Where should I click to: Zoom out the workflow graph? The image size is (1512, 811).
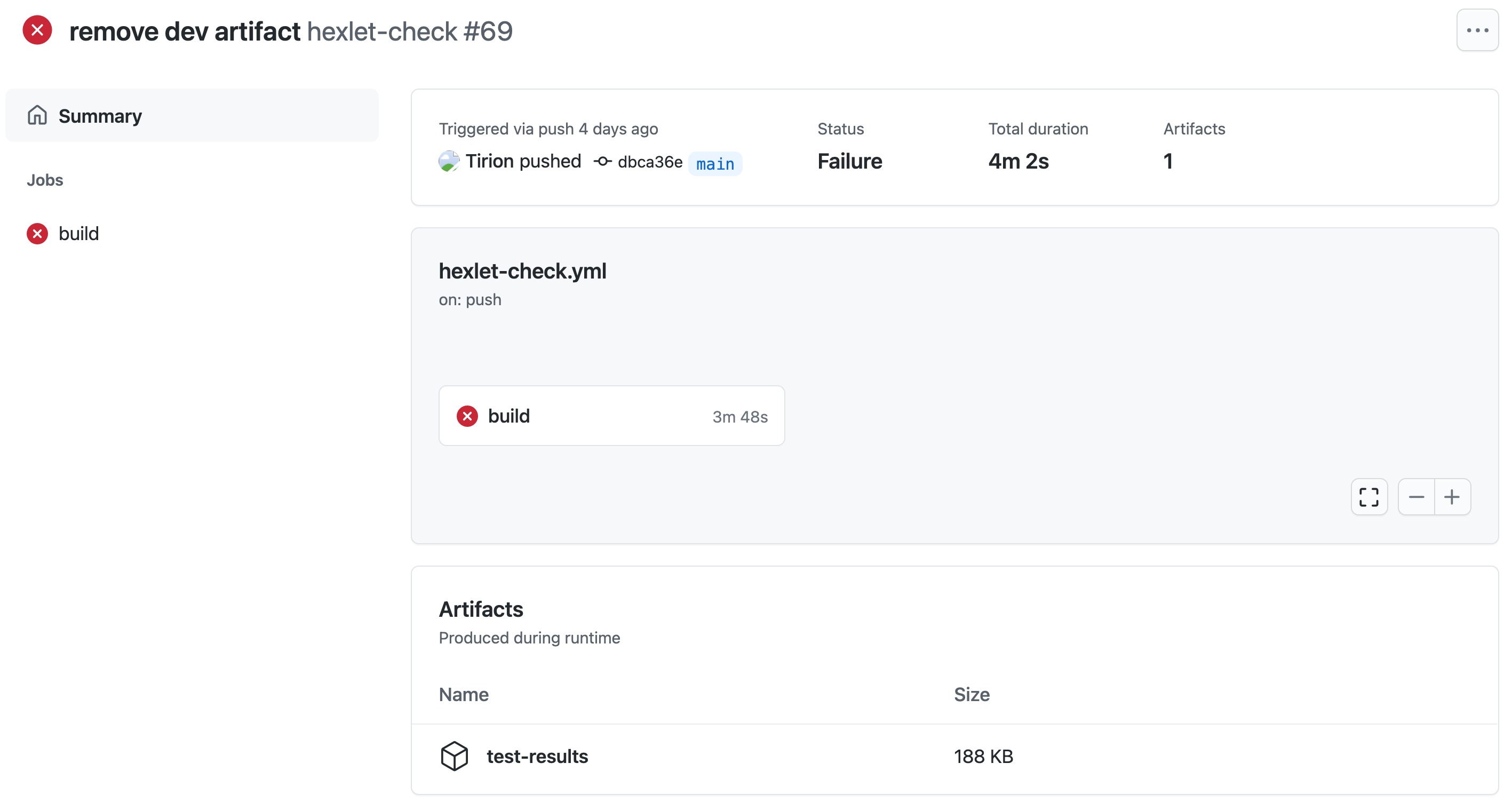[1416, 497]
